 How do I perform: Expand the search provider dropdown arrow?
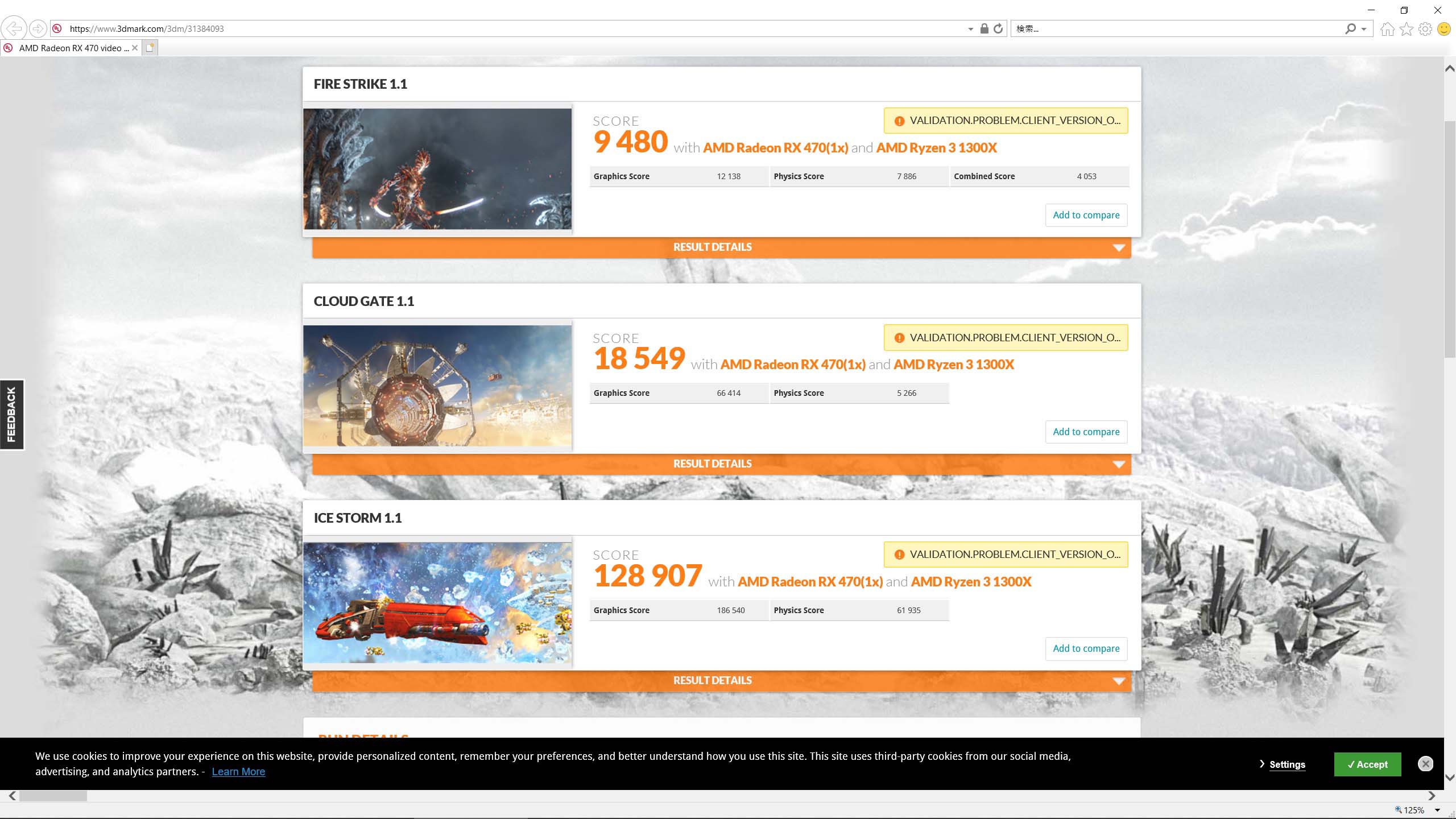pos(1364,29)
